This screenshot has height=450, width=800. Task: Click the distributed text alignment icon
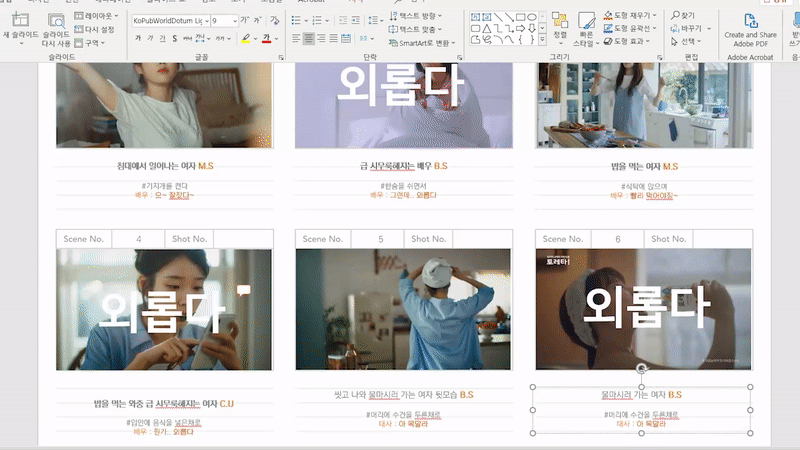coord(345,38)
